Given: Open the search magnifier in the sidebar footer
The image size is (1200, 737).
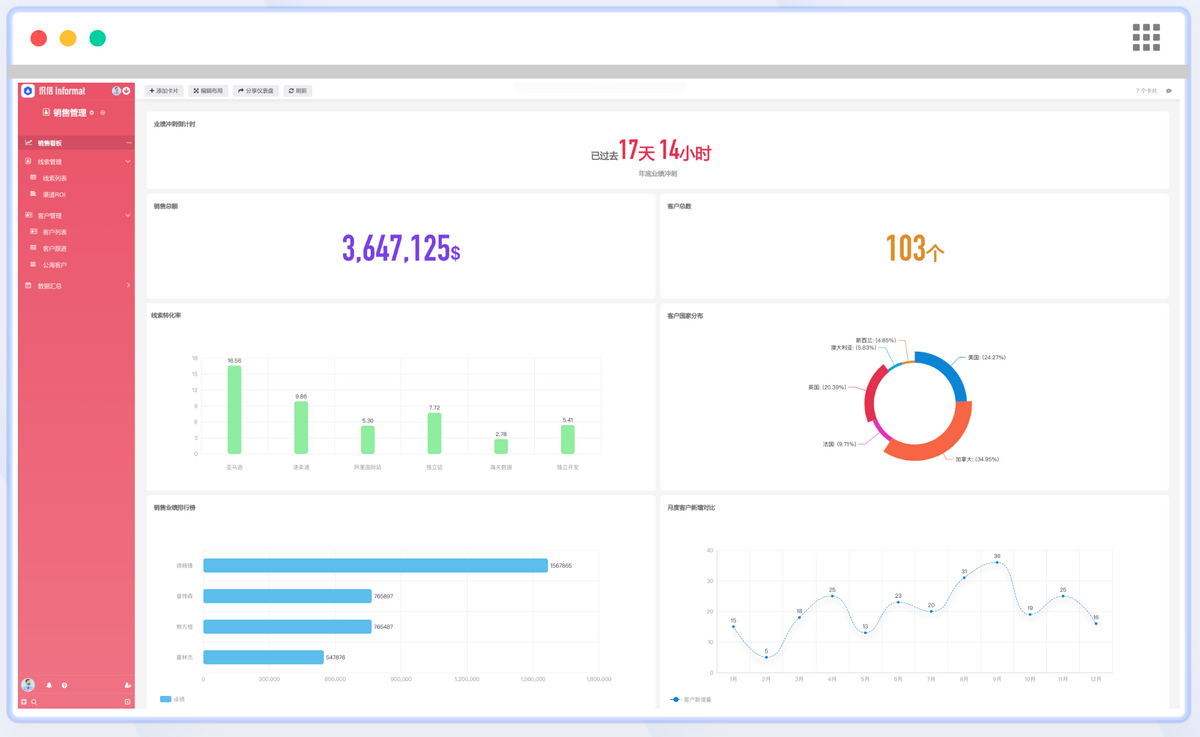Looking at the screenshot, I should [x=34, y=702].
